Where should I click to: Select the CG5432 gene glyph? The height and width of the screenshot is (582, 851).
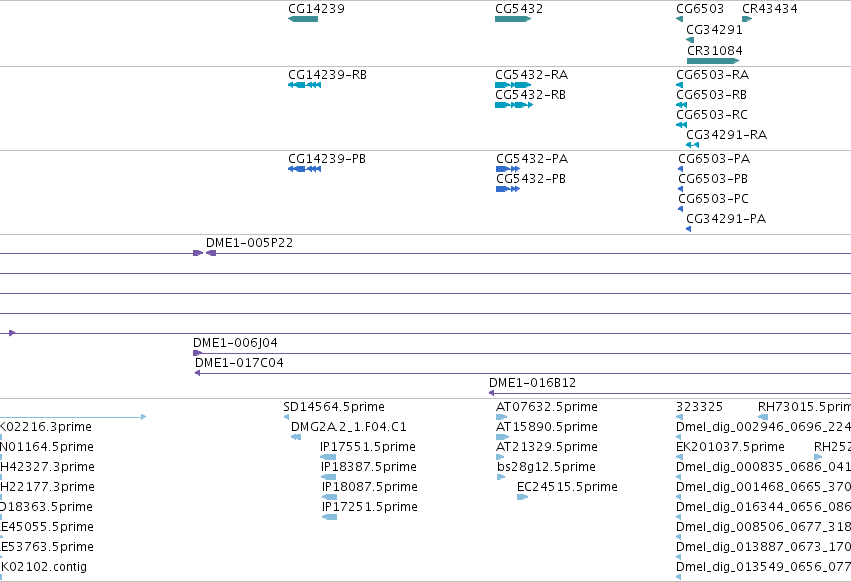513,19
